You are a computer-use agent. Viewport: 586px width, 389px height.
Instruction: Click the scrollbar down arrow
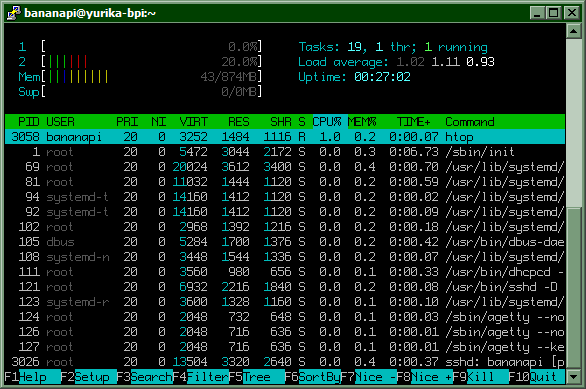point(573,377)
